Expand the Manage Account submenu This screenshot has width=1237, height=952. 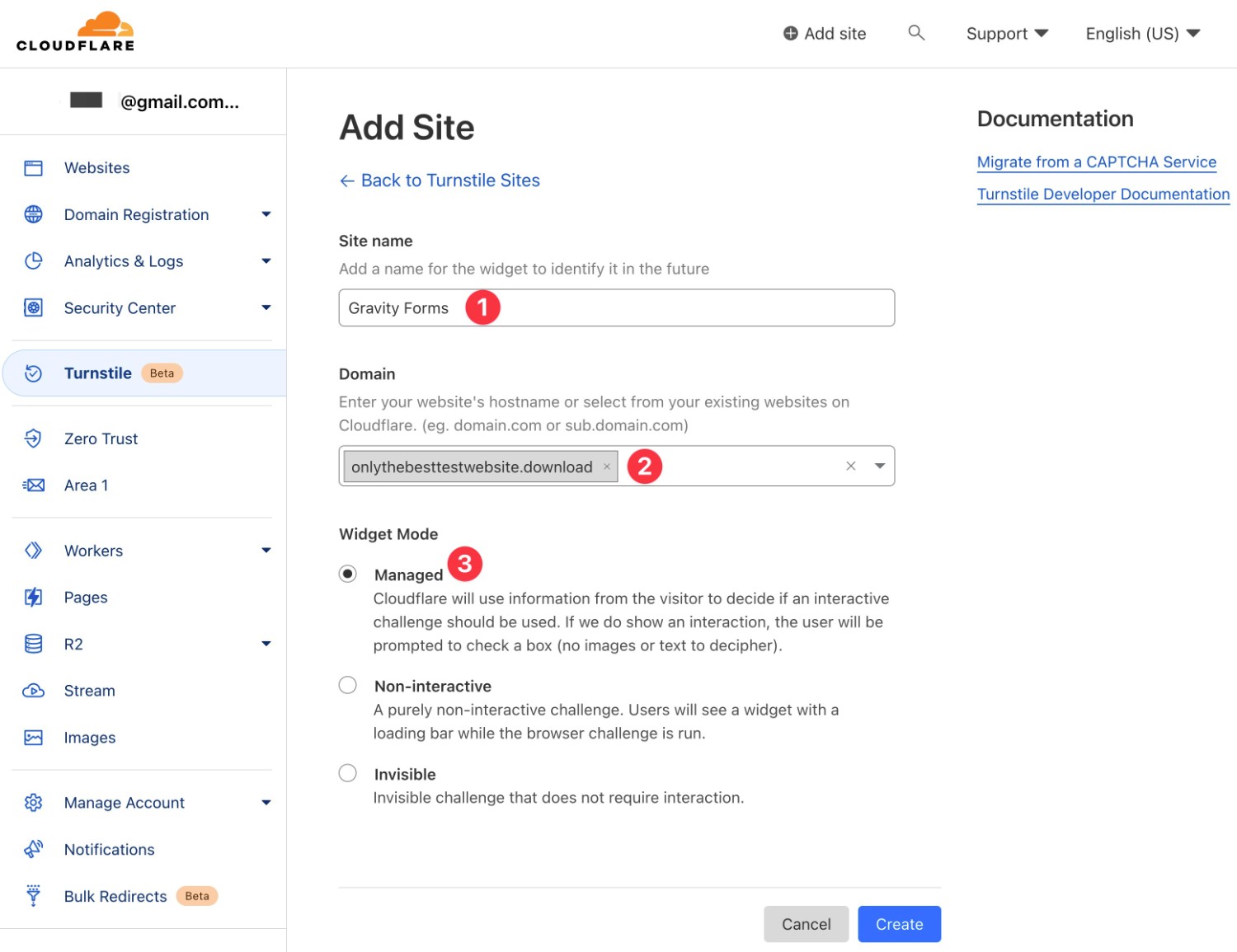(x=266, y=803)
